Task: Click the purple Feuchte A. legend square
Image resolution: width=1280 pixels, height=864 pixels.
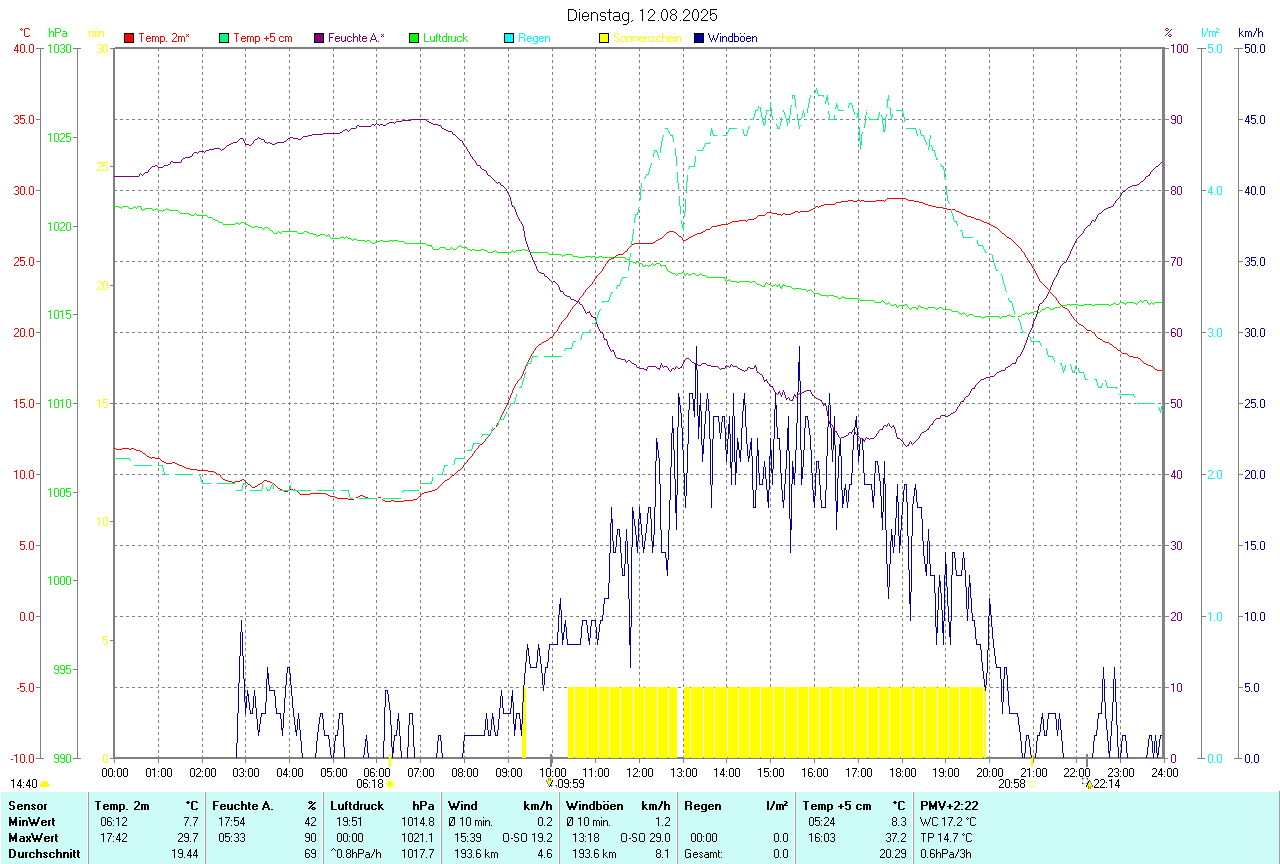Action: (x=319, y=38)
